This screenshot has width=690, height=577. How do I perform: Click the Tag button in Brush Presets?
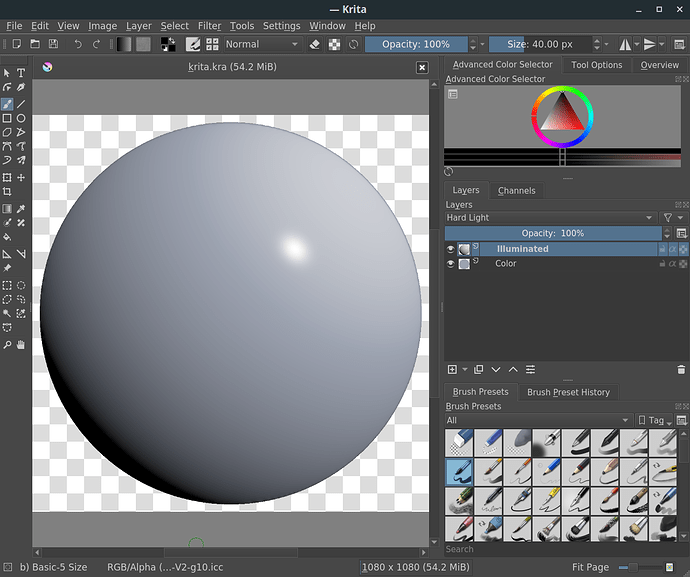(656, 420)
